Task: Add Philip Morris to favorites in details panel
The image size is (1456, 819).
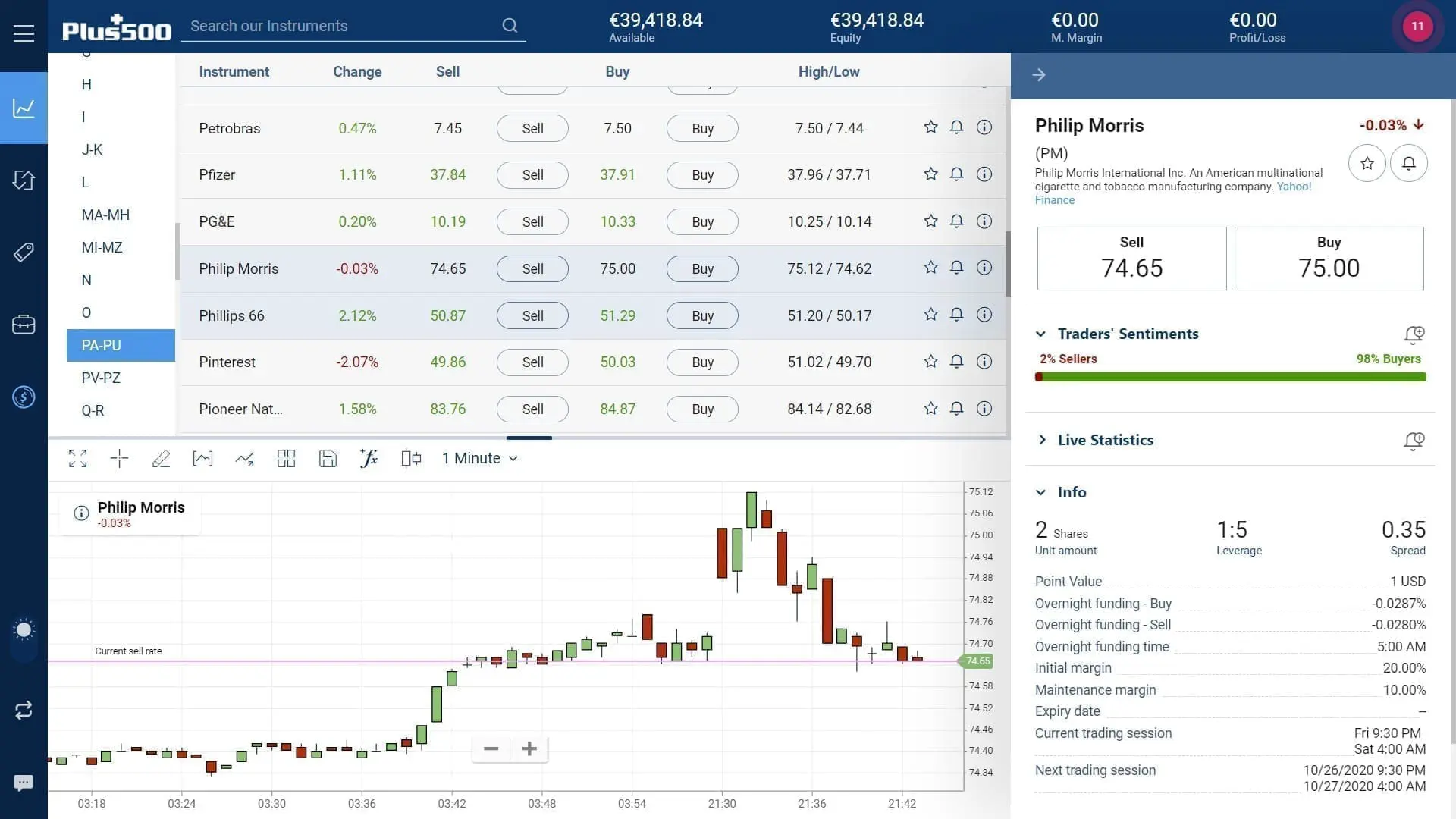Action: pos(1367,163)
